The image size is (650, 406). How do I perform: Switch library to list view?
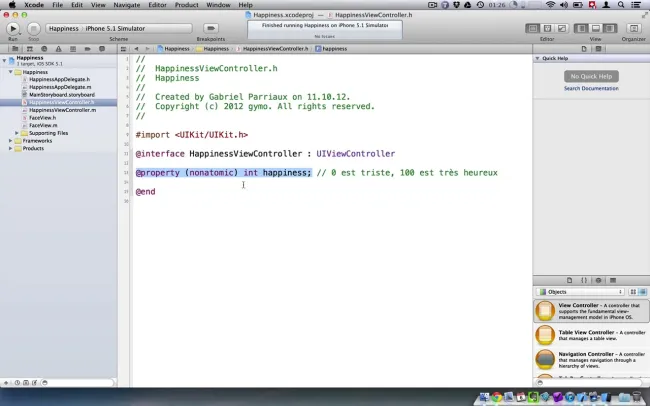tap(643, 292)
